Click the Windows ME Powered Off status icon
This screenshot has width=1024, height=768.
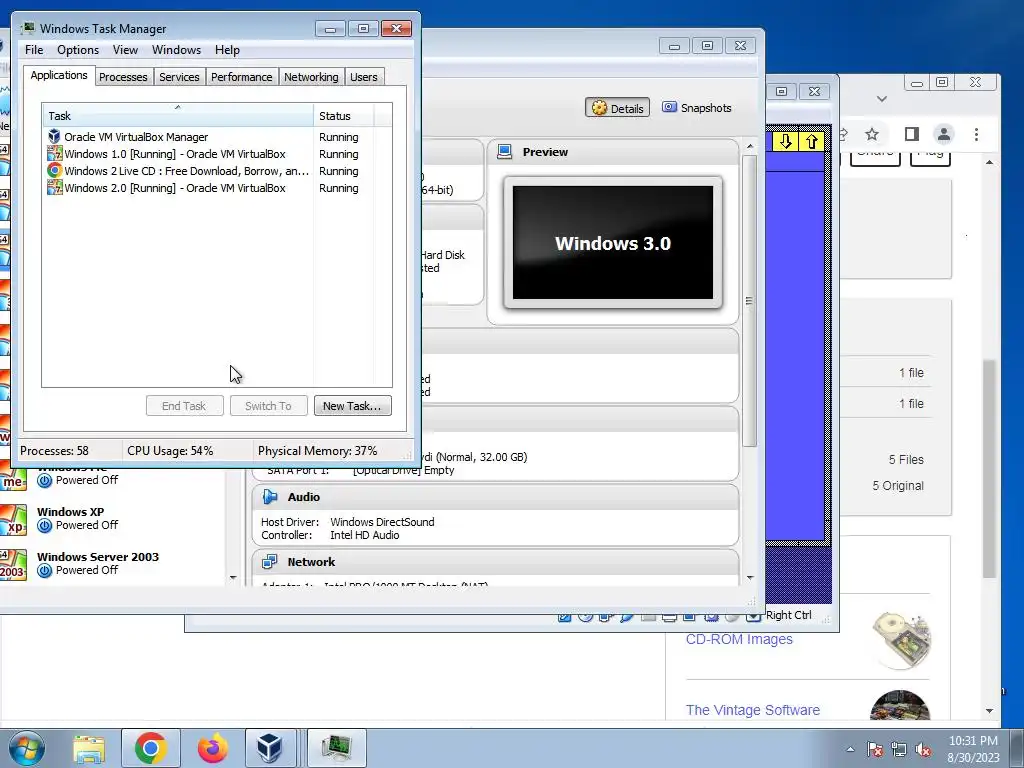[x=44, y=481]
